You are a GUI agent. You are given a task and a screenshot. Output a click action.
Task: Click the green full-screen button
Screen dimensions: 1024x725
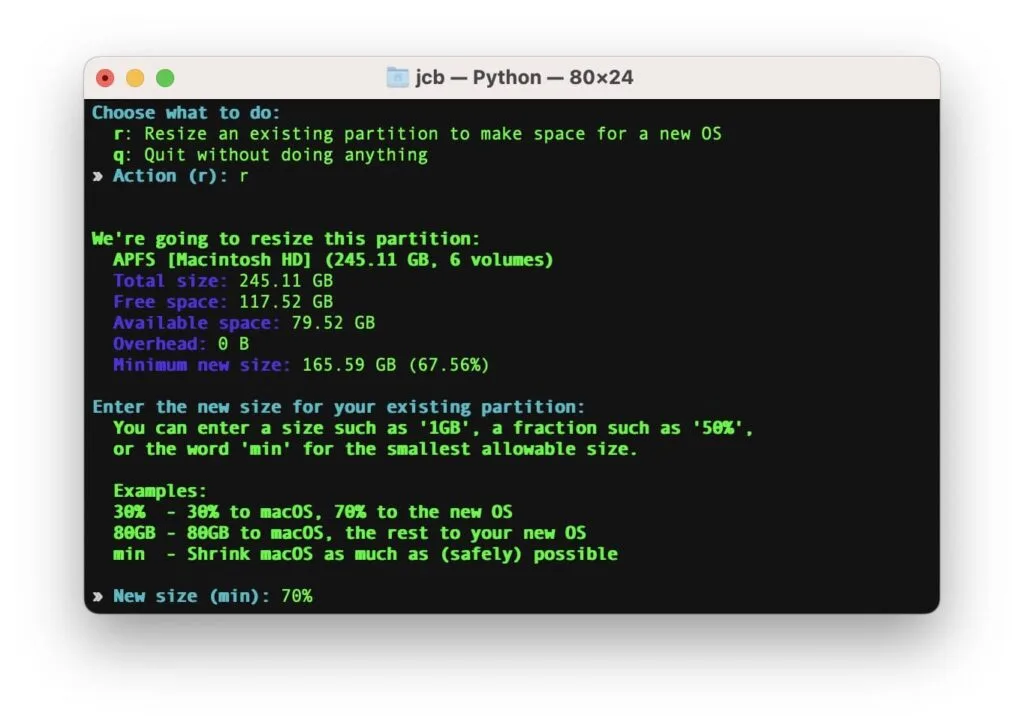166,77
